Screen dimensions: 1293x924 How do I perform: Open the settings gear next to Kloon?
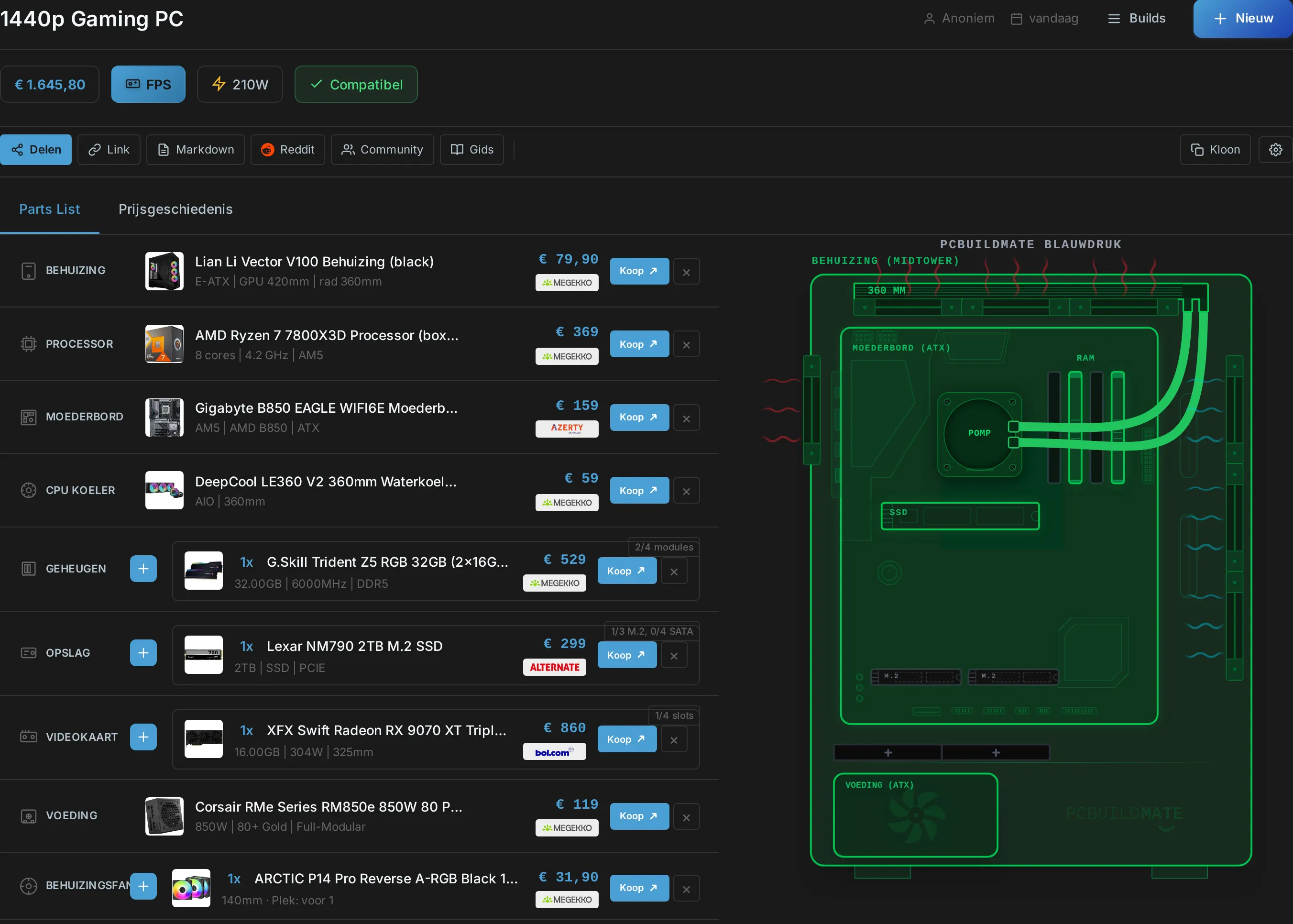pos(1275,150)
